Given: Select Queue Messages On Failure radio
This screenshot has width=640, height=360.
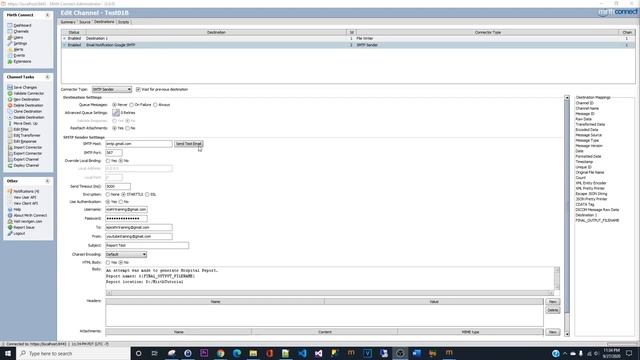Looking at the screenshot, I should tap(131, 105).
